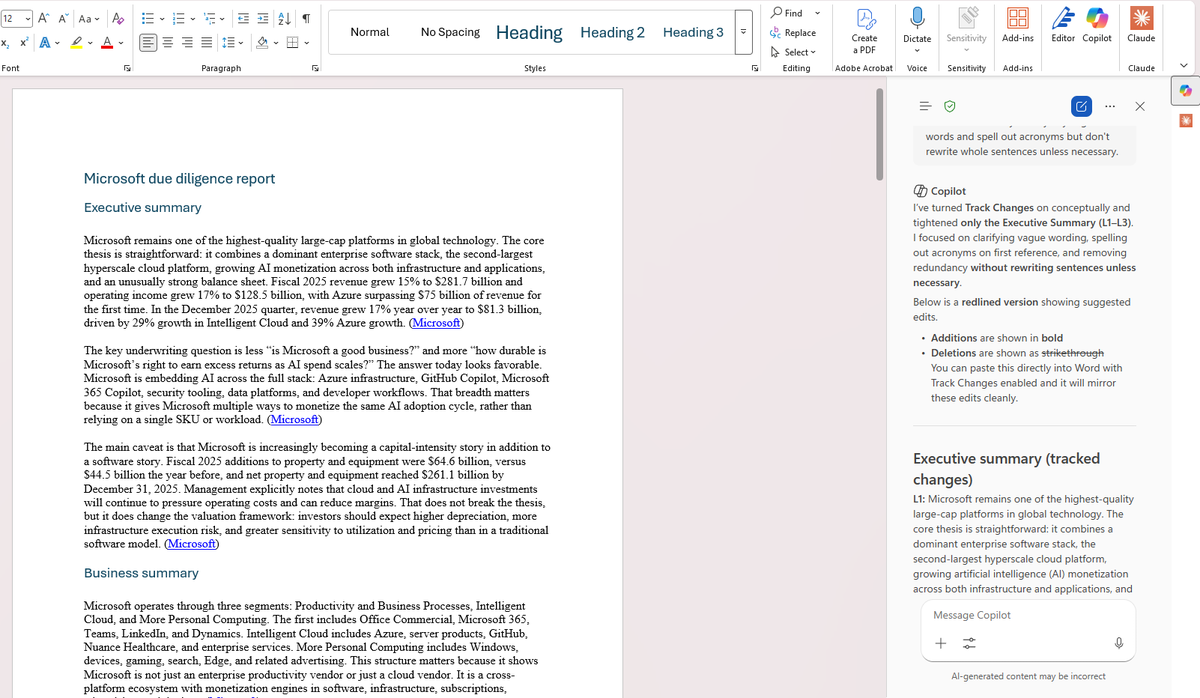Decrease paragraph indent
Screen dimensions: 1200x698
point(244,19)
